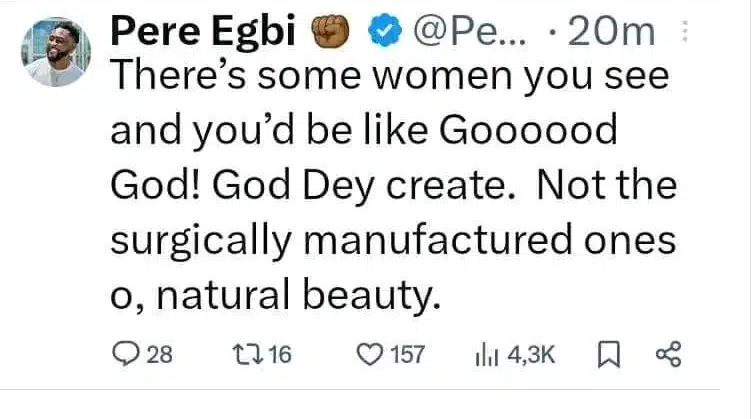Like the tweet with the heart icon
The image size is (756, 419).
pos(372,353)
